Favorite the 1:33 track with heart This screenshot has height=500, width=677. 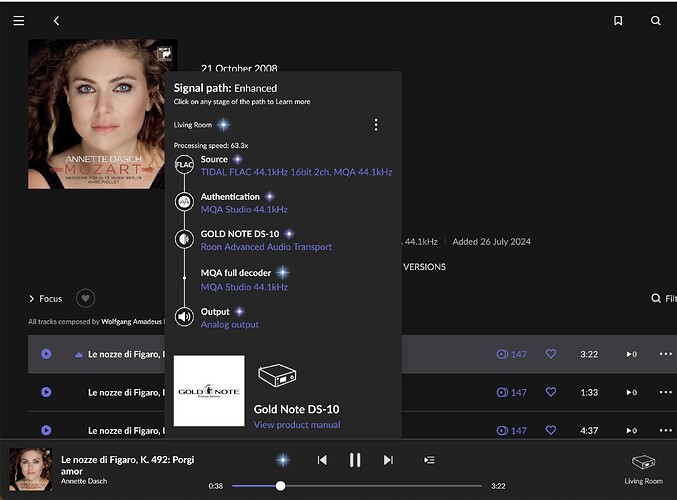(550, 392)
